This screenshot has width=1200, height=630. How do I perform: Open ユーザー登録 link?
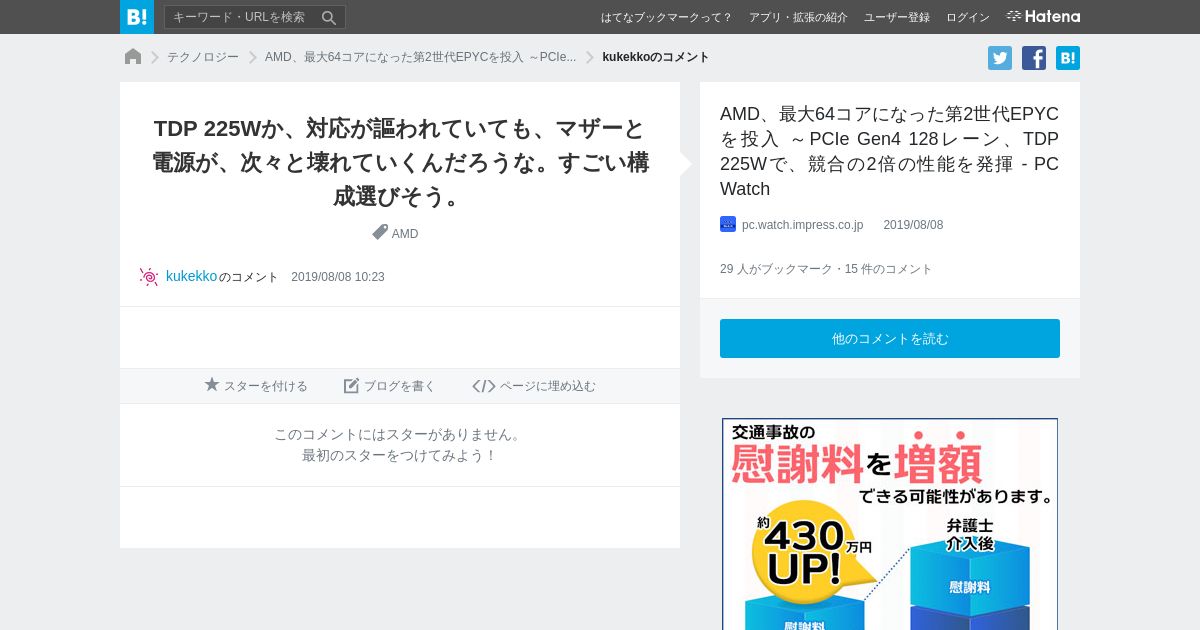(897, 17)
